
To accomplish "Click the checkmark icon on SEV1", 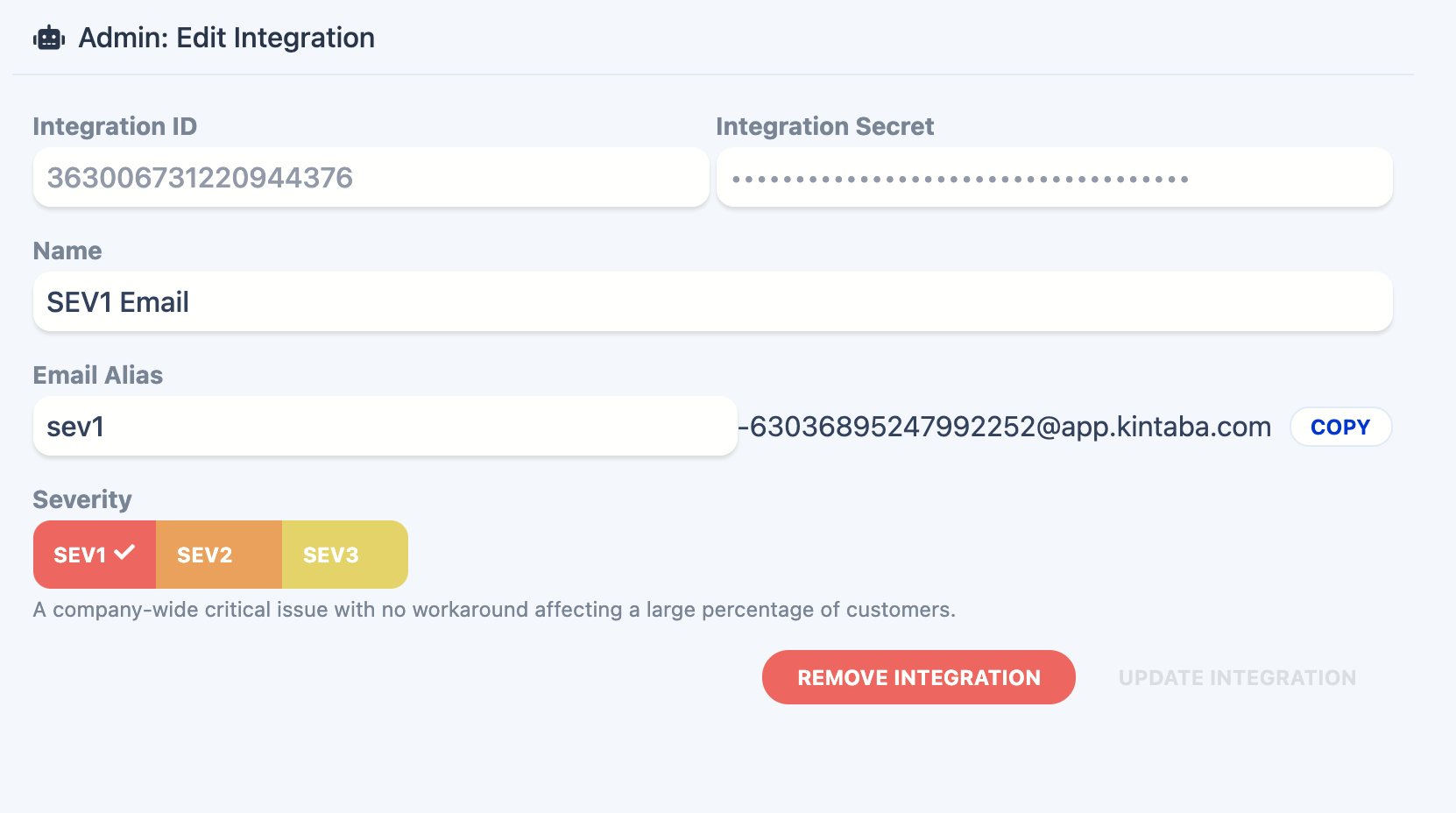I will point(124,553).
